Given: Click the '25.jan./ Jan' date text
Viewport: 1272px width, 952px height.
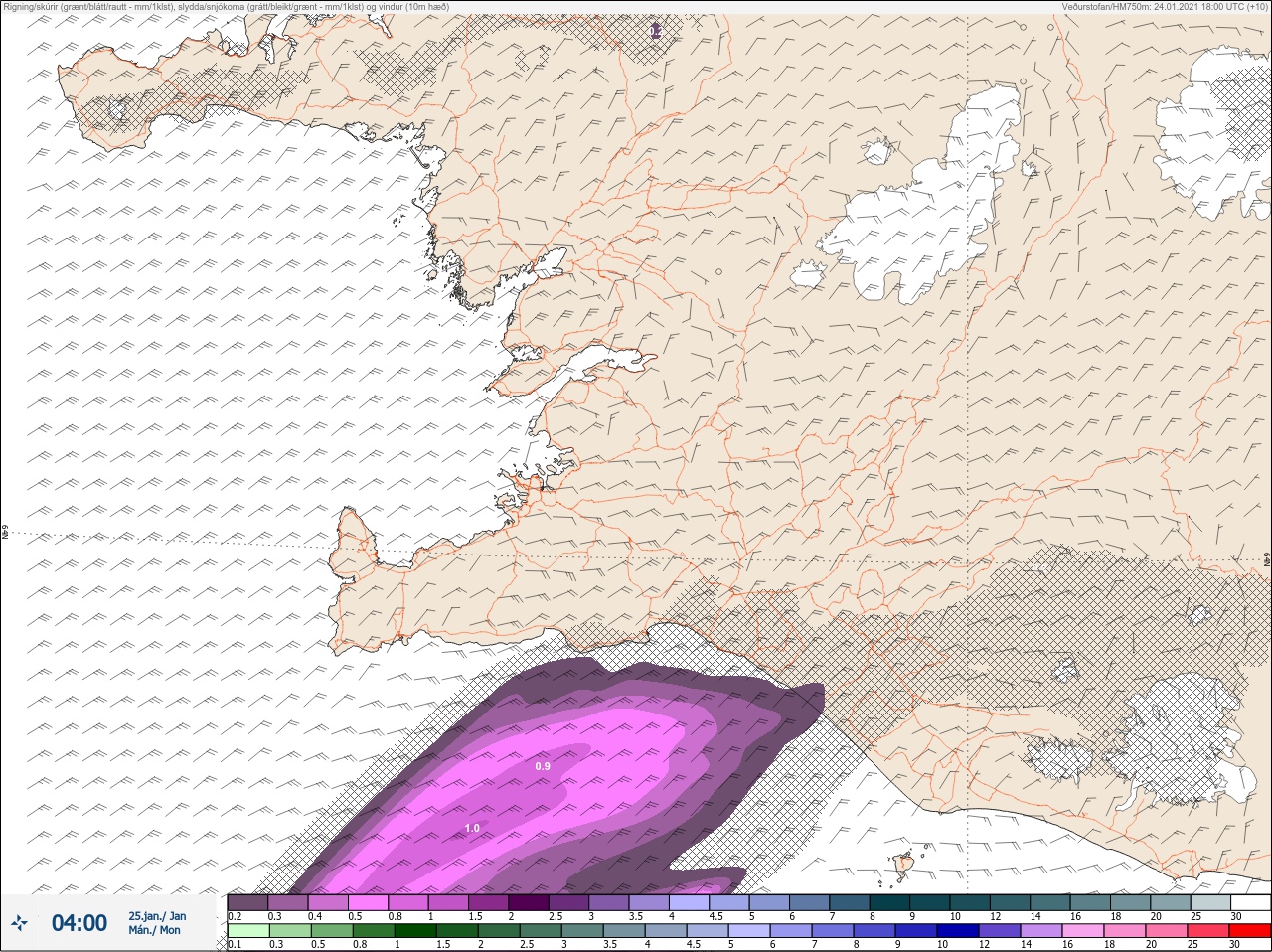Looking at the screenshot, I should pos(157,916).
